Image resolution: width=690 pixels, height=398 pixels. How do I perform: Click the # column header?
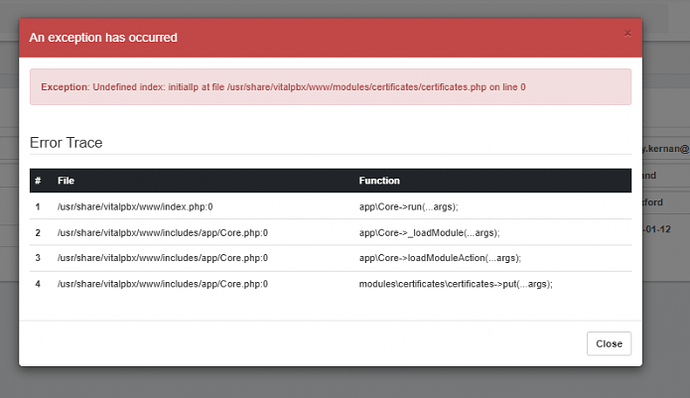(38, 181)
